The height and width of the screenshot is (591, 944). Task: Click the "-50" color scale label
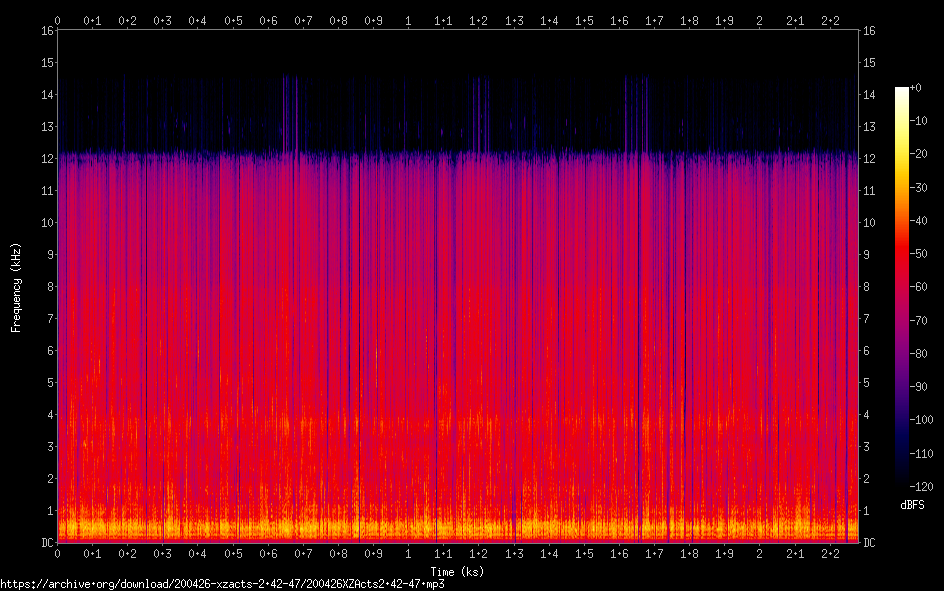click(918, 254)
